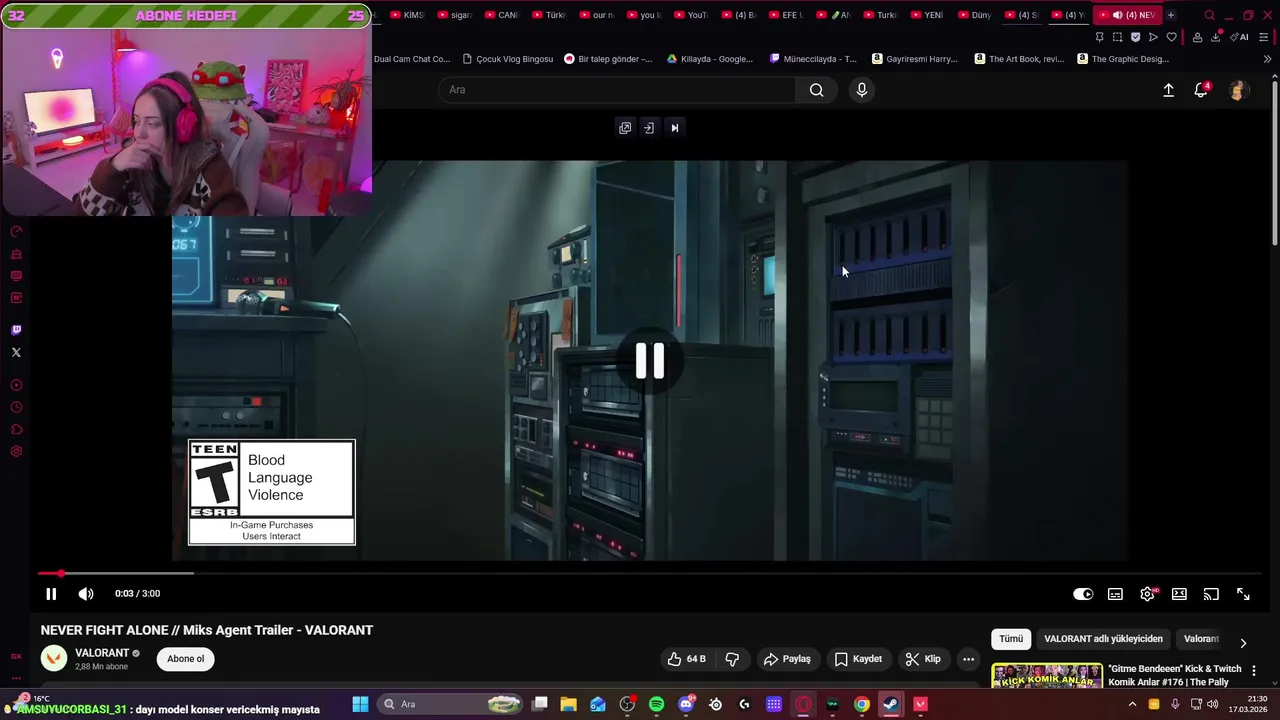
Task: Open 'Killayda - Google...' bookmark
Action: (710, 59)
